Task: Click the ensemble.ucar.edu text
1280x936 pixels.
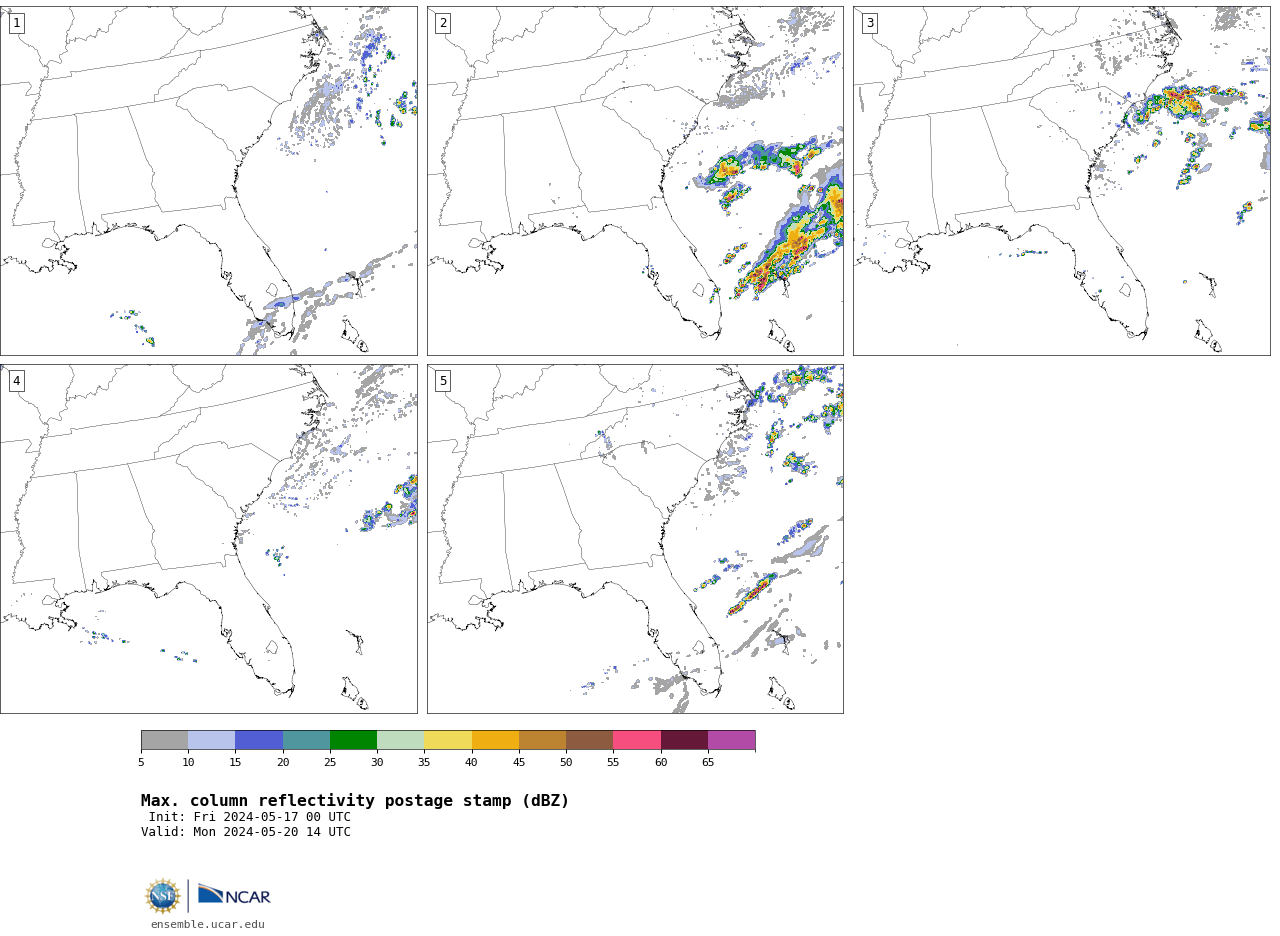Action: (208, 925)
